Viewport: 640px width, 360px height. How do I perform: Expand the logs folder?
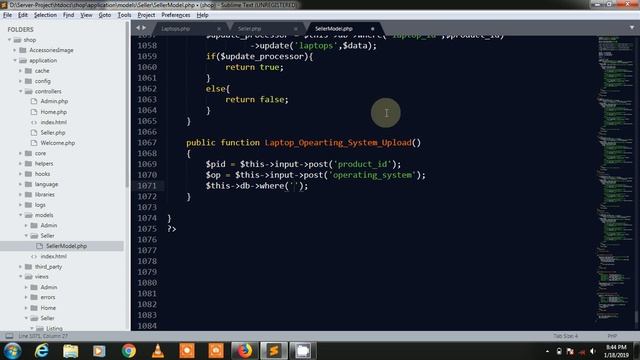[20, 204]
